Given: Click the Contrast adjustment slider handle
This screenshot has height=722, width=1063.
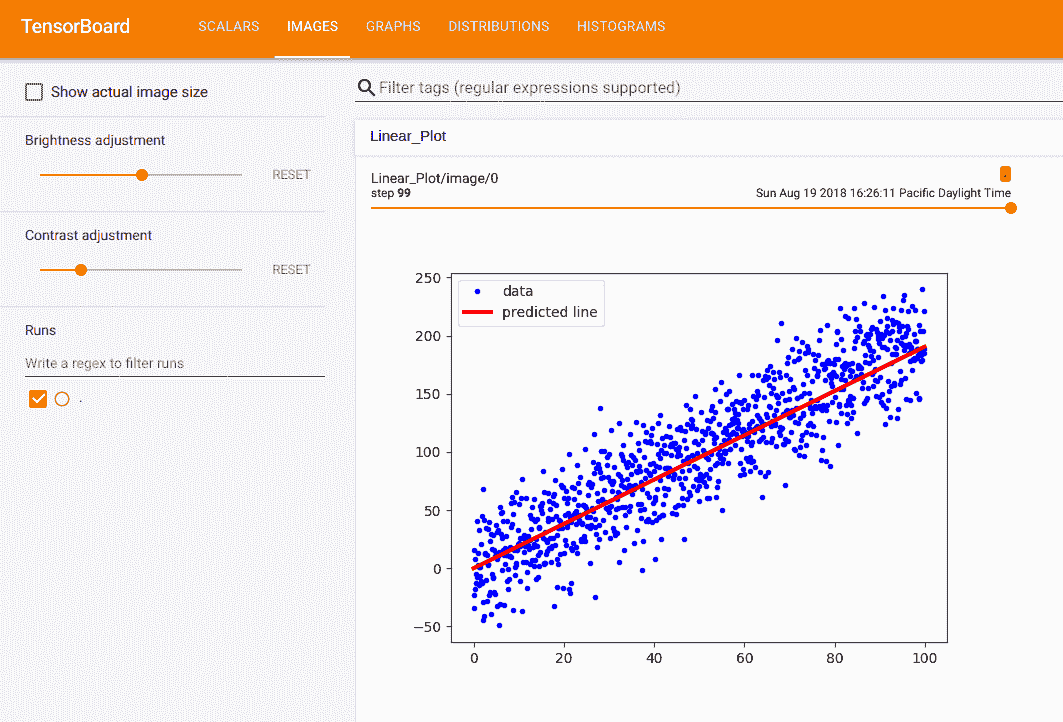Looking at the screenshot, I should coord(81,270).
